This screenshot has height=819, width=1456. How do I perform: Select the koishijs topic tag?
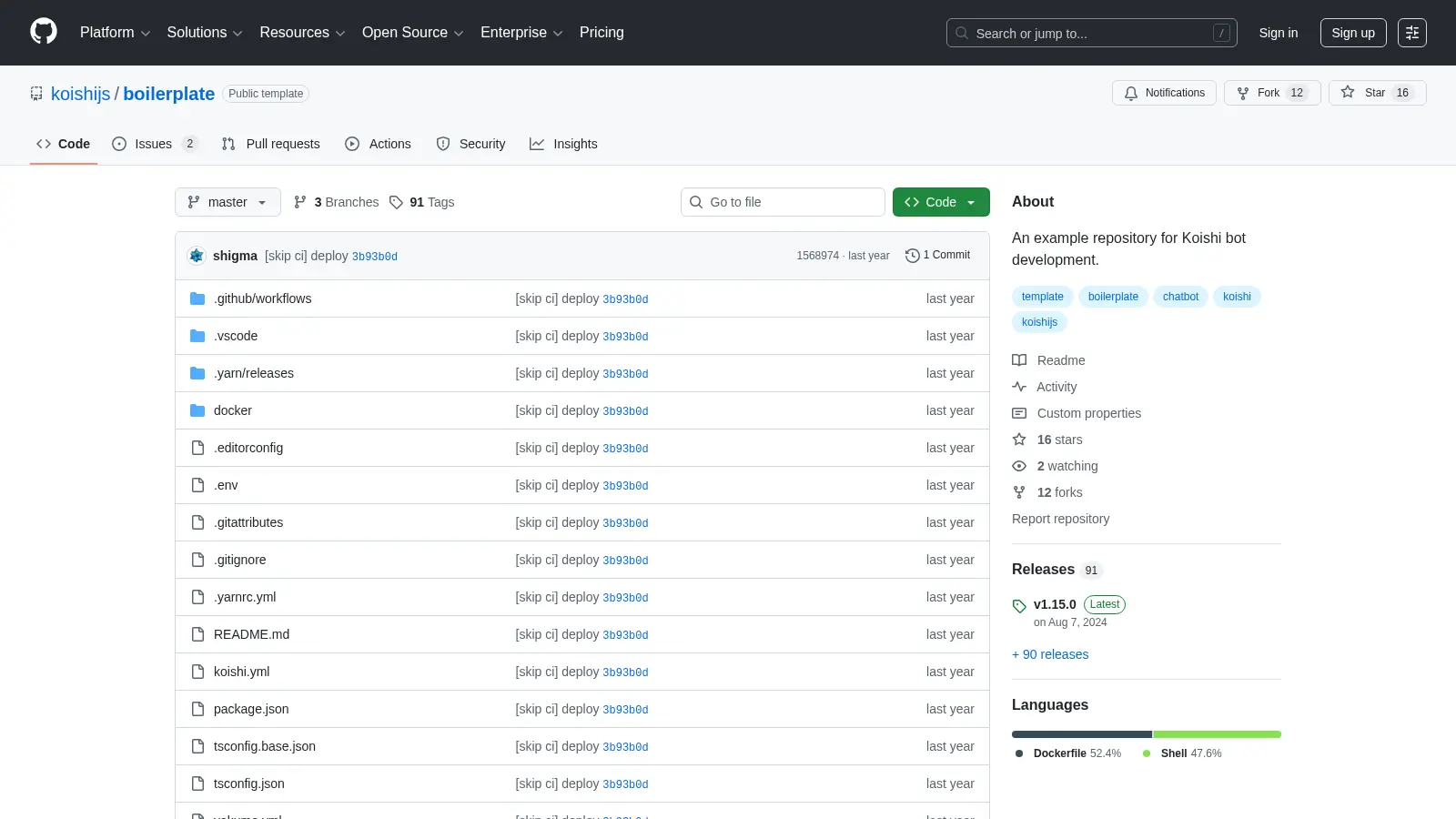[x=1039, y=322]
